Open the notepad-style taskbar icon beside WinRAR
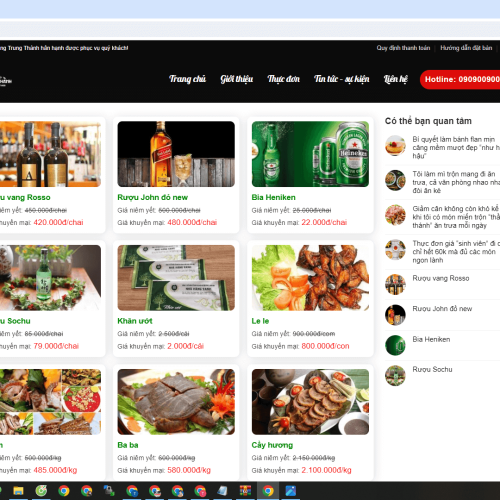 point(222,491)
